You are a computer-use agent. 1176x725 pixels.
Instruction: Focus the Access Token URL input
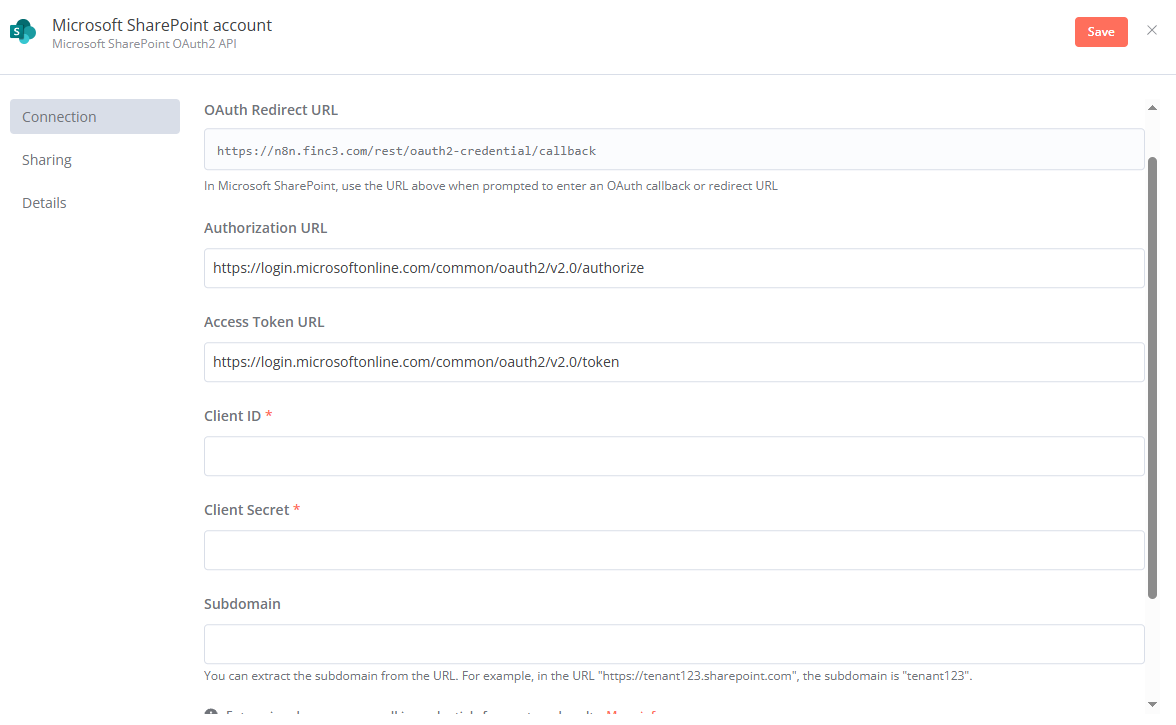point(674,362)
